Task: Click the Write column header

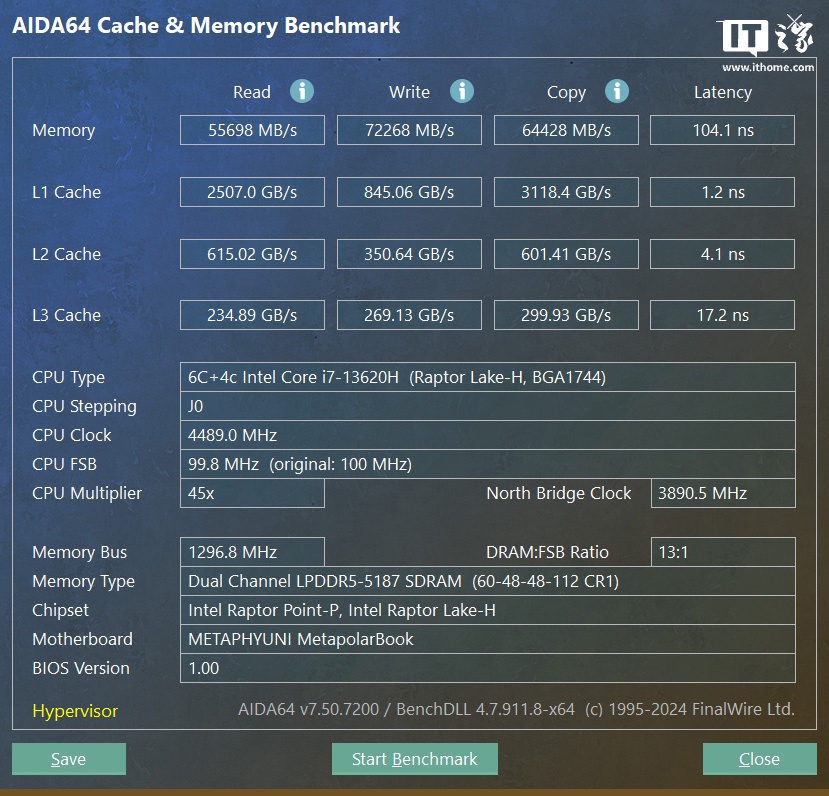Action: [x=409, y=92]
